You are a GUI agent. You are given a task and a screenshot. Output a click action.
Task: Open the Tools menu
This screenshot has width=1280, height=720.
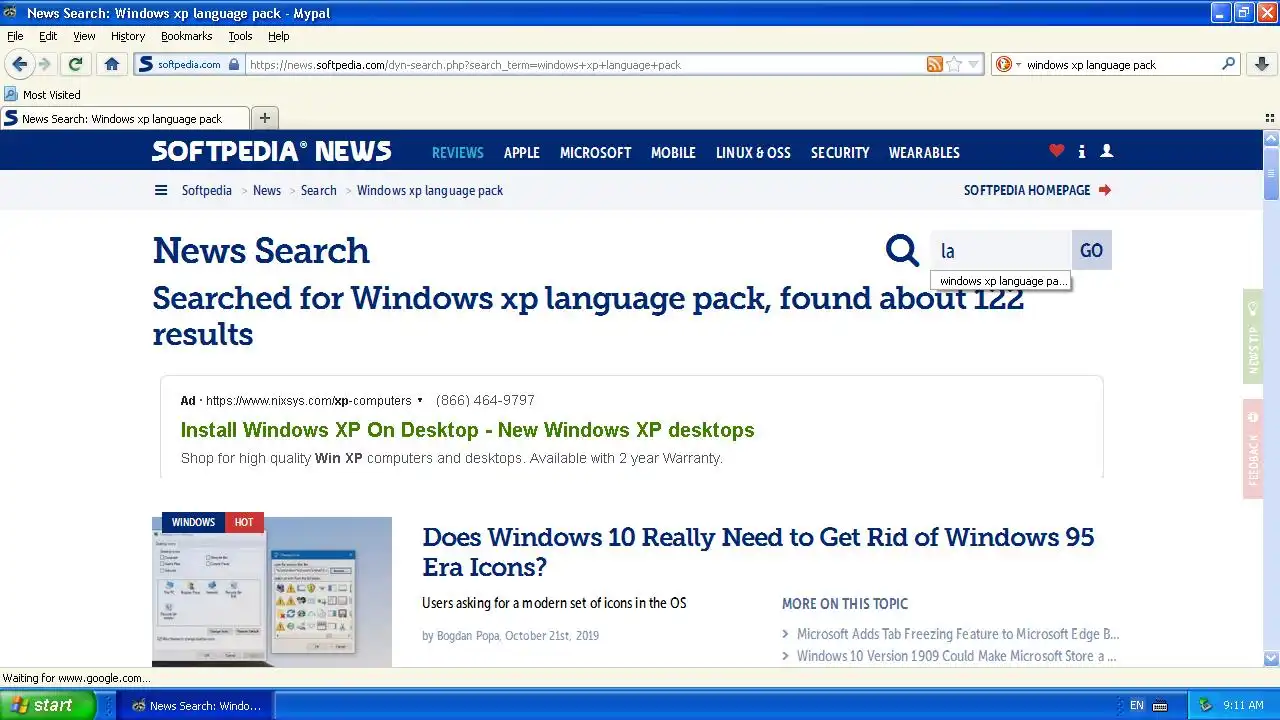tap(240, 36)
